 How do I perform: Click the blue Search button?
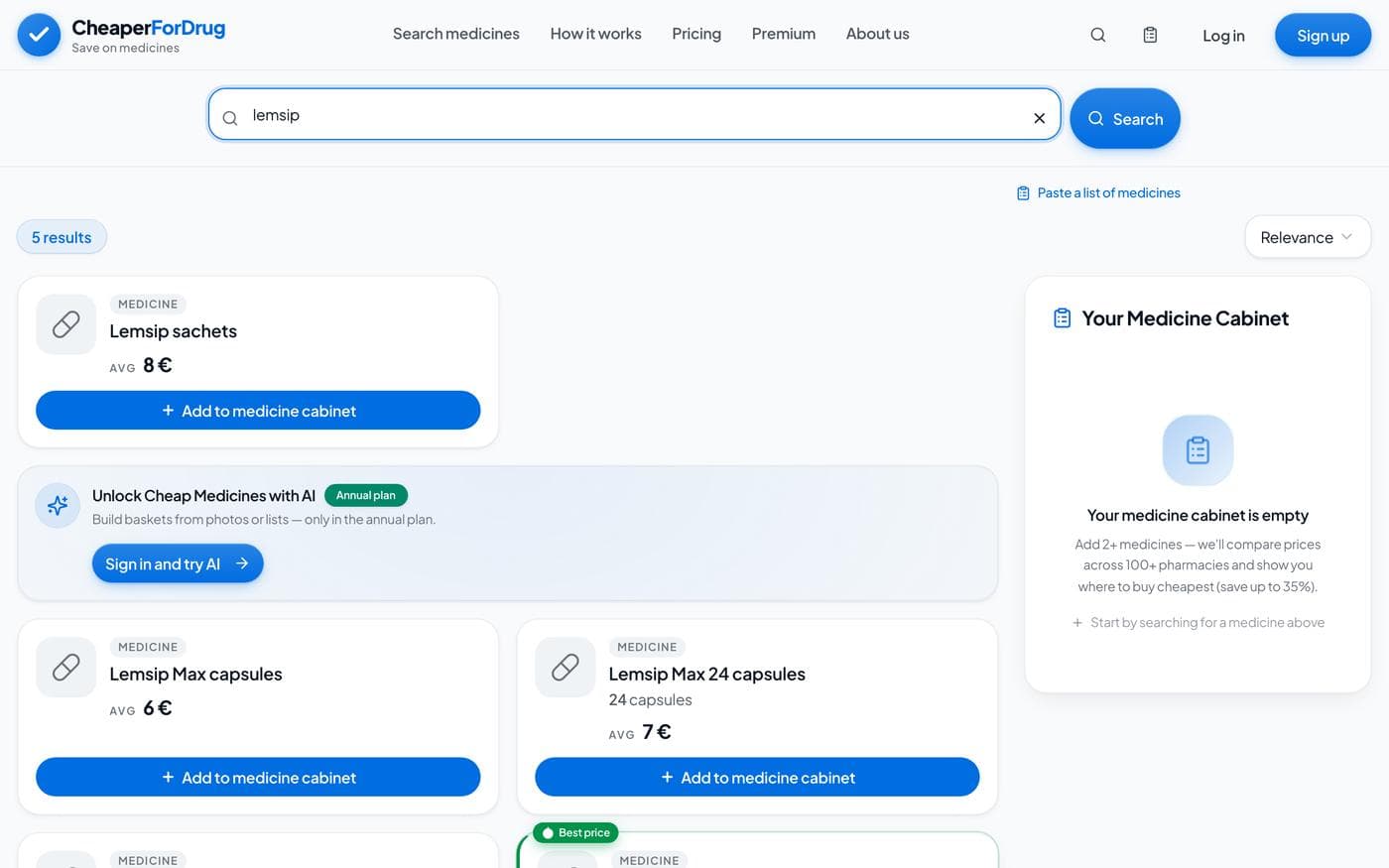(1125, 119)
